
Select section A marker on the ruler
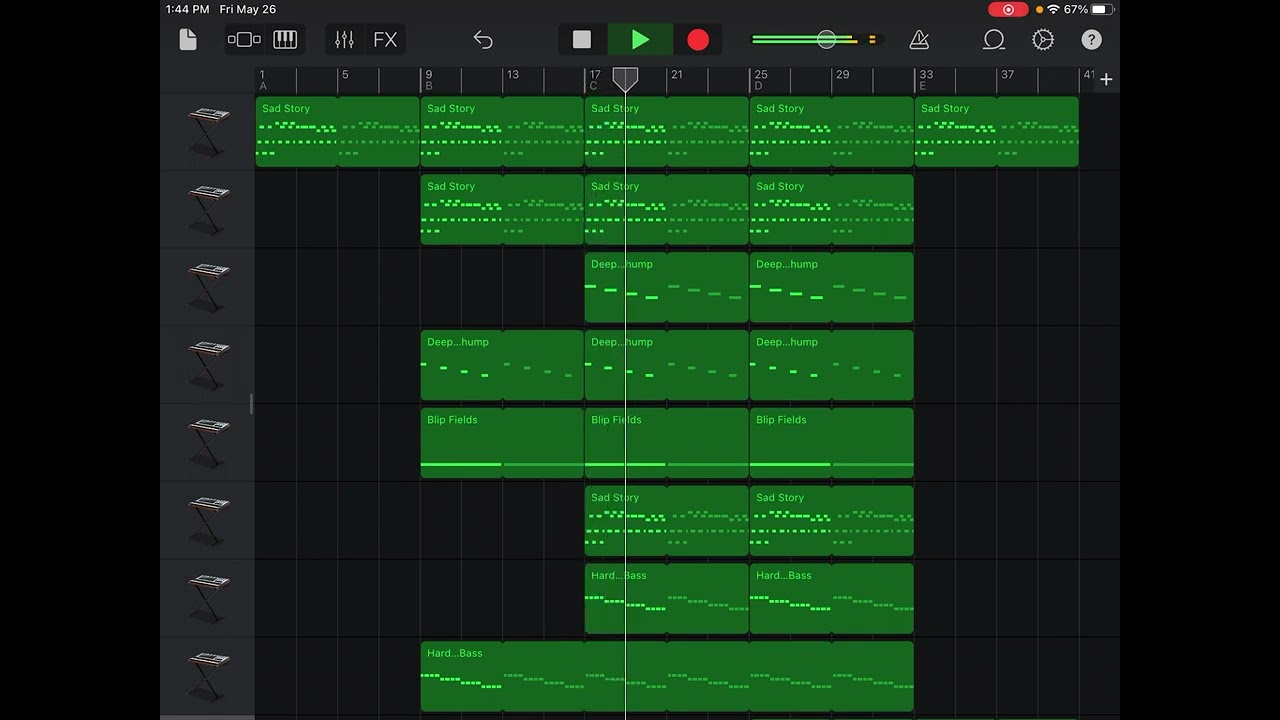coord(263,86)
